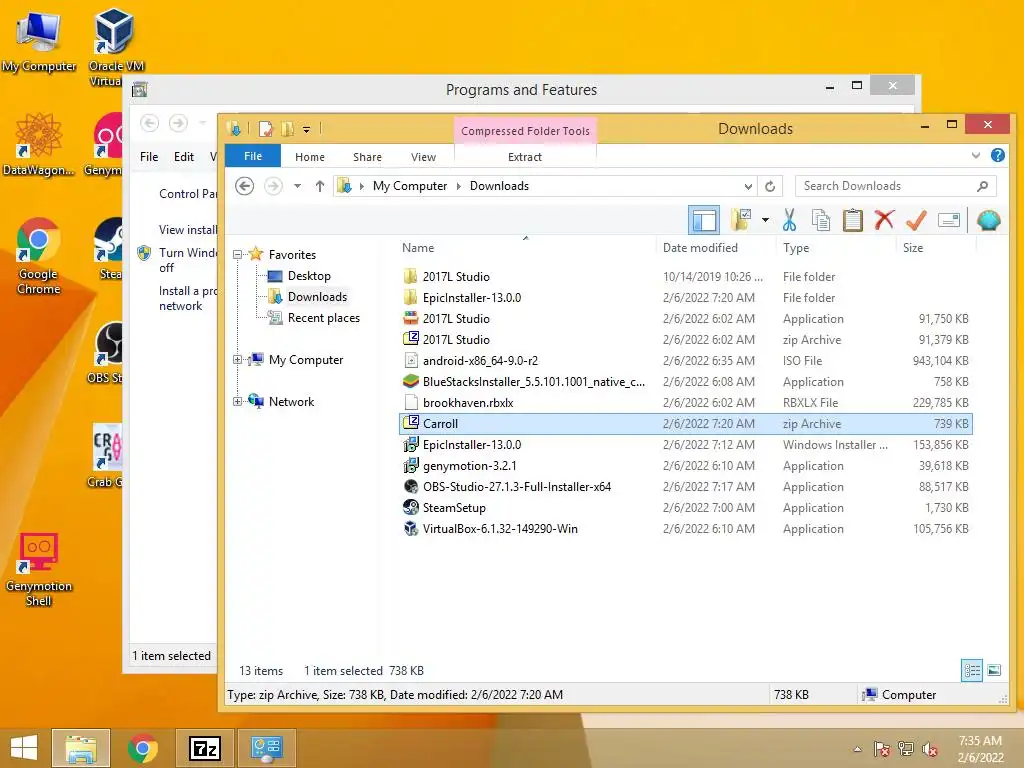Open Genymotion Shell desktop shortcut

pyautogui.click(x=39, y=569)
